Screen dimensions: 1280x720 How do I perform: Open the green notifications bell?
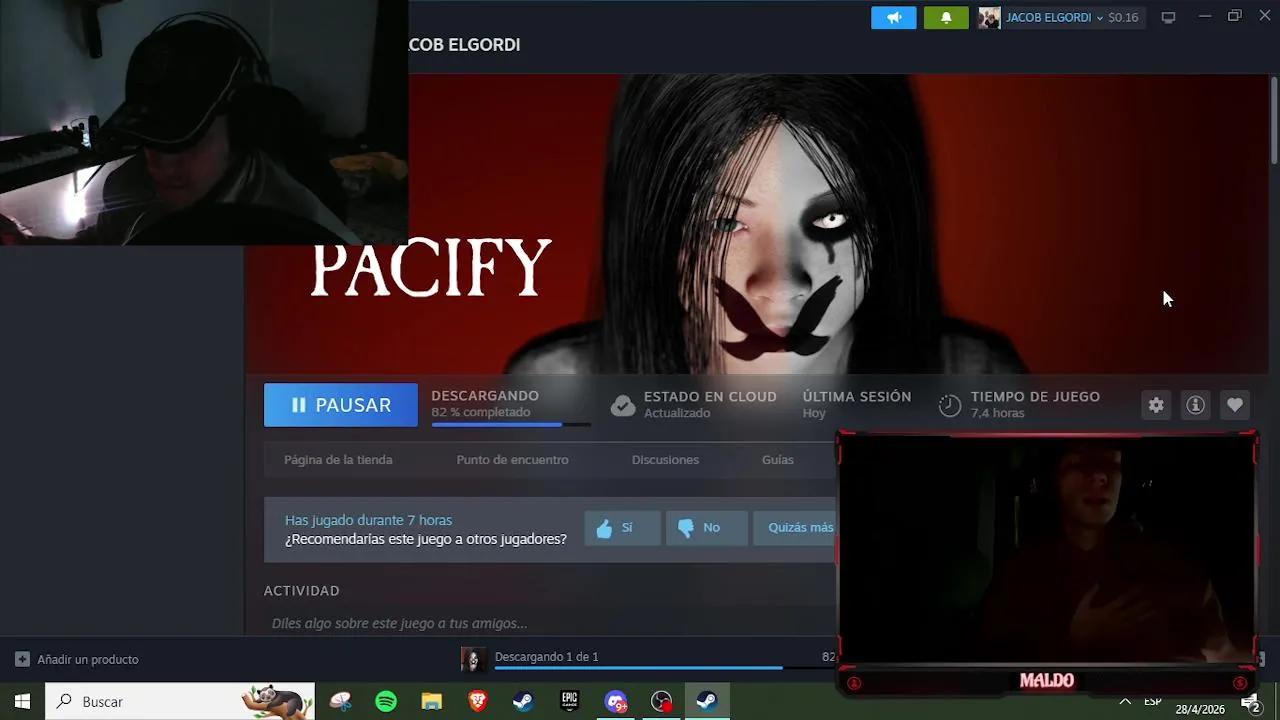tap(946, 18)
